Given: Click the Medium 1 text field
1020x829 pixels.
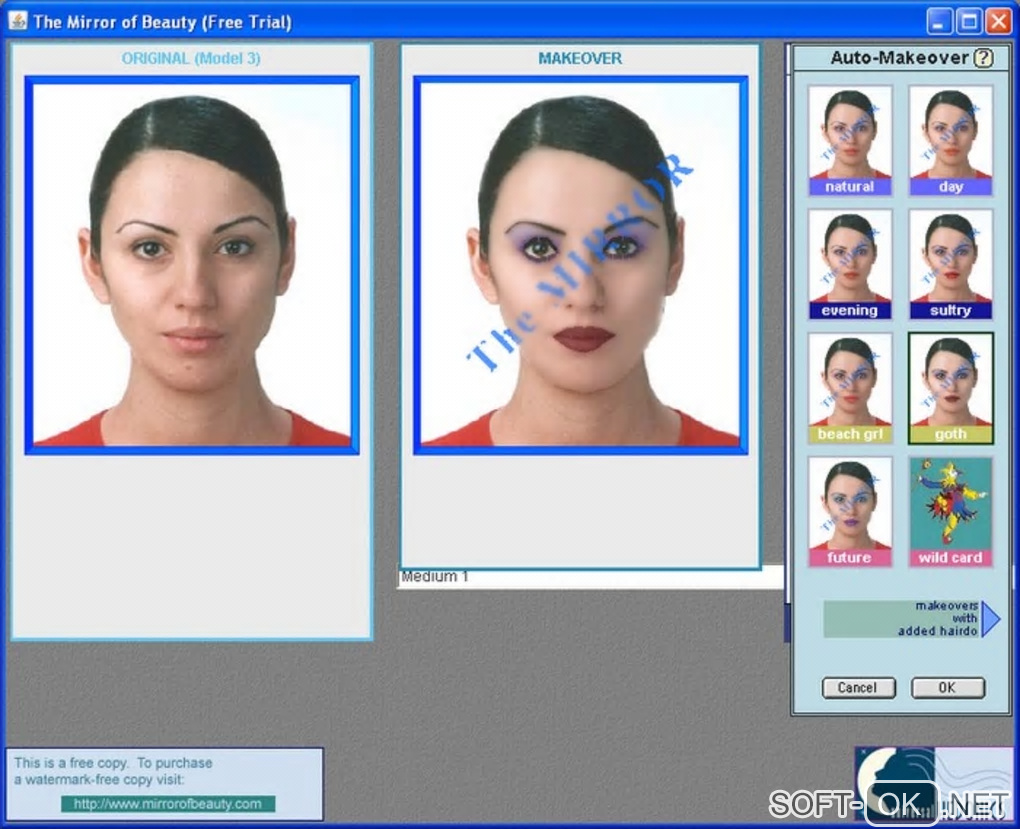Looking at the screenshot, I should point(590,577).
